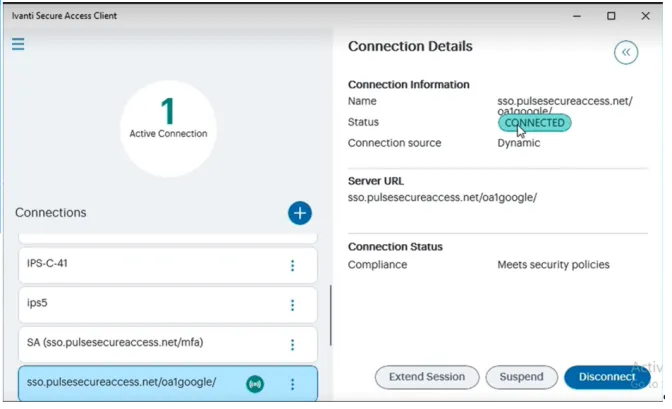Open options for sso.pulsesecureaccess.net/oa1google/ connection
The width and height of the screenshot is (672, 409).
click(292, 384)
